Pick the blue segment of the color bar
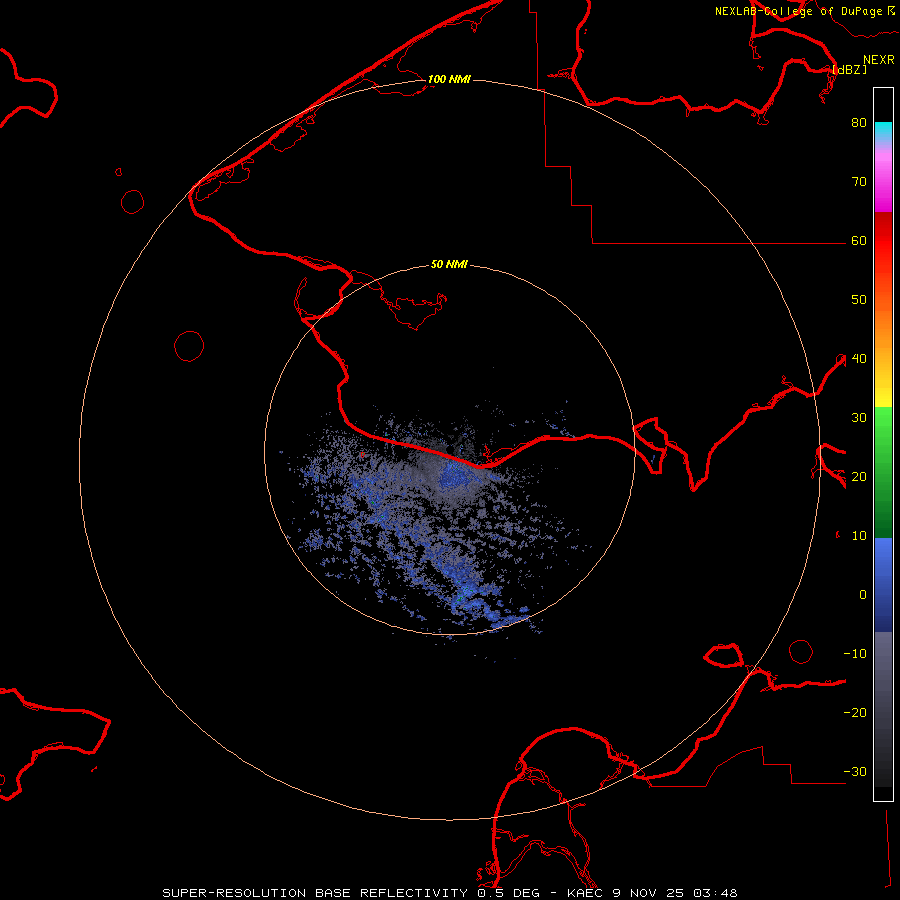900x900 pixels. pyautogui.click(x=883, y=584)
